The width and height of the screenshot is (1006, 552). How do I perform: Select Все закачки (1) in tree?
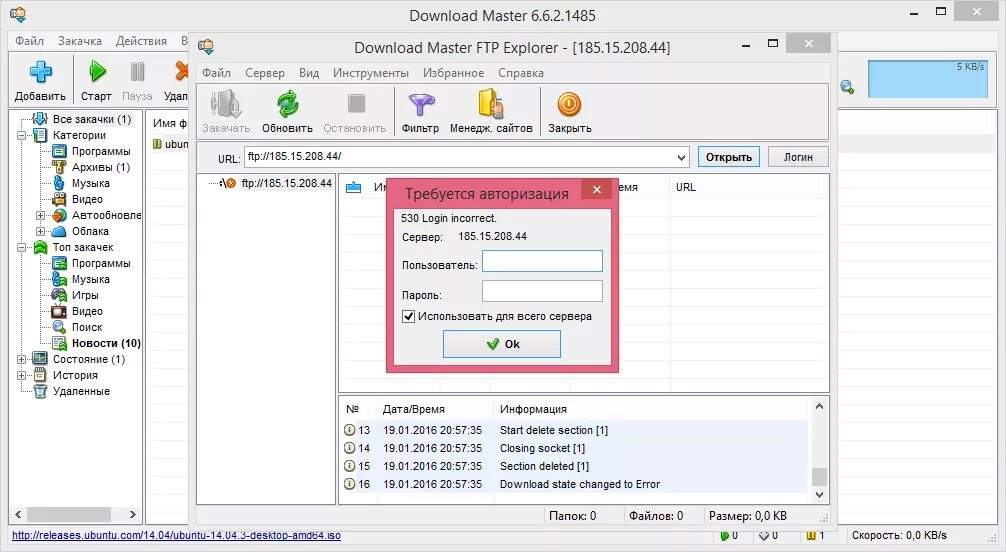click(92, 119)
